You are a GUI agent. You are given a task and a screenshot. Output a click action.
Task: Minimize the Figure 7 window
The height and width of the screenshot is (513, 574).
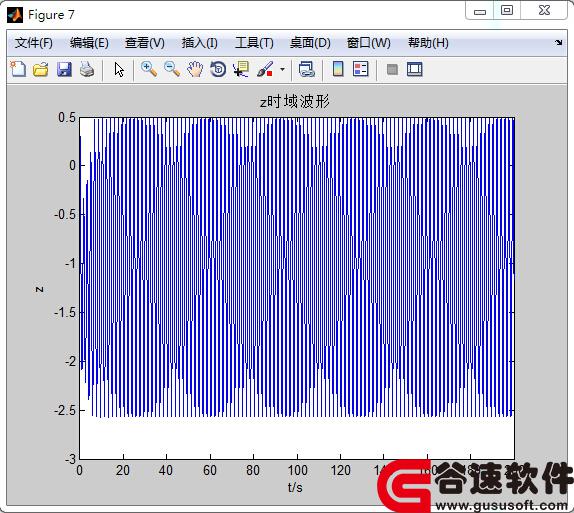pyautogui.click(x=480, y=11)
